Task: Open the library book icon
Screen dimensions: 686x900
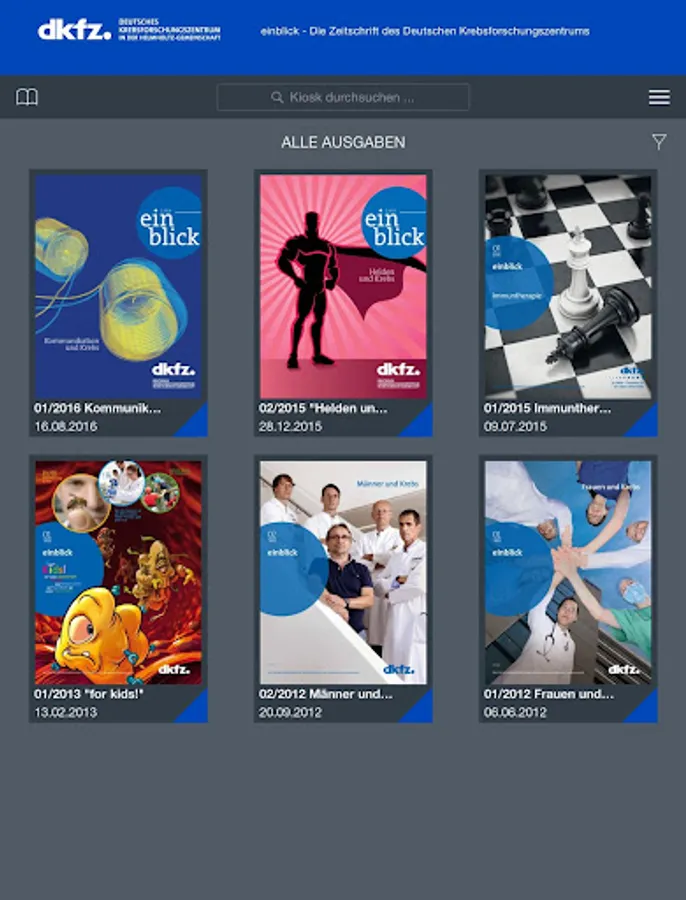Action: (x=27, y=97)
